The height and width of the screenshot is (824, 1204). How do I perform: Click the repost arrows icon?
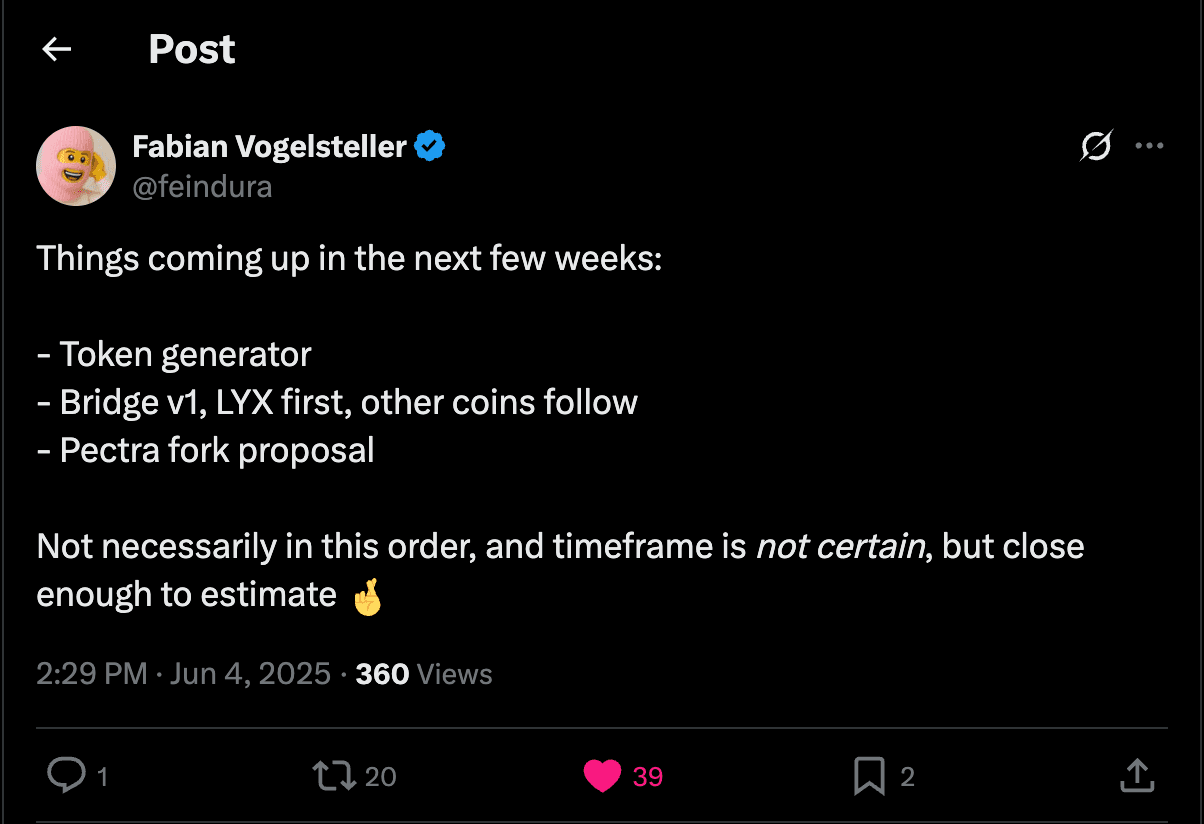pyautogui.click(x=333, y=776)
